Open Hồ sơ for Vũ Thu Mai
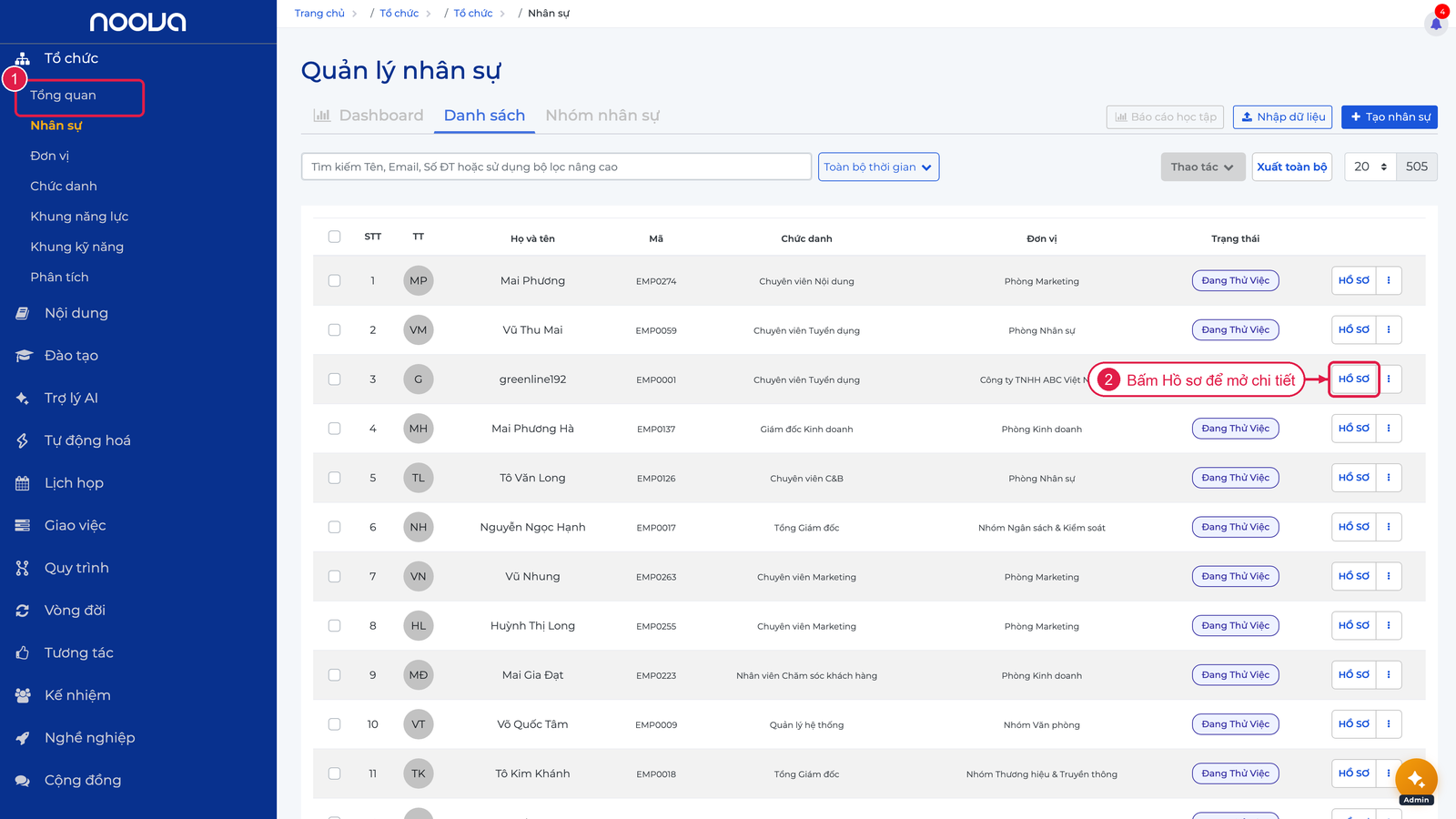 1353,329
